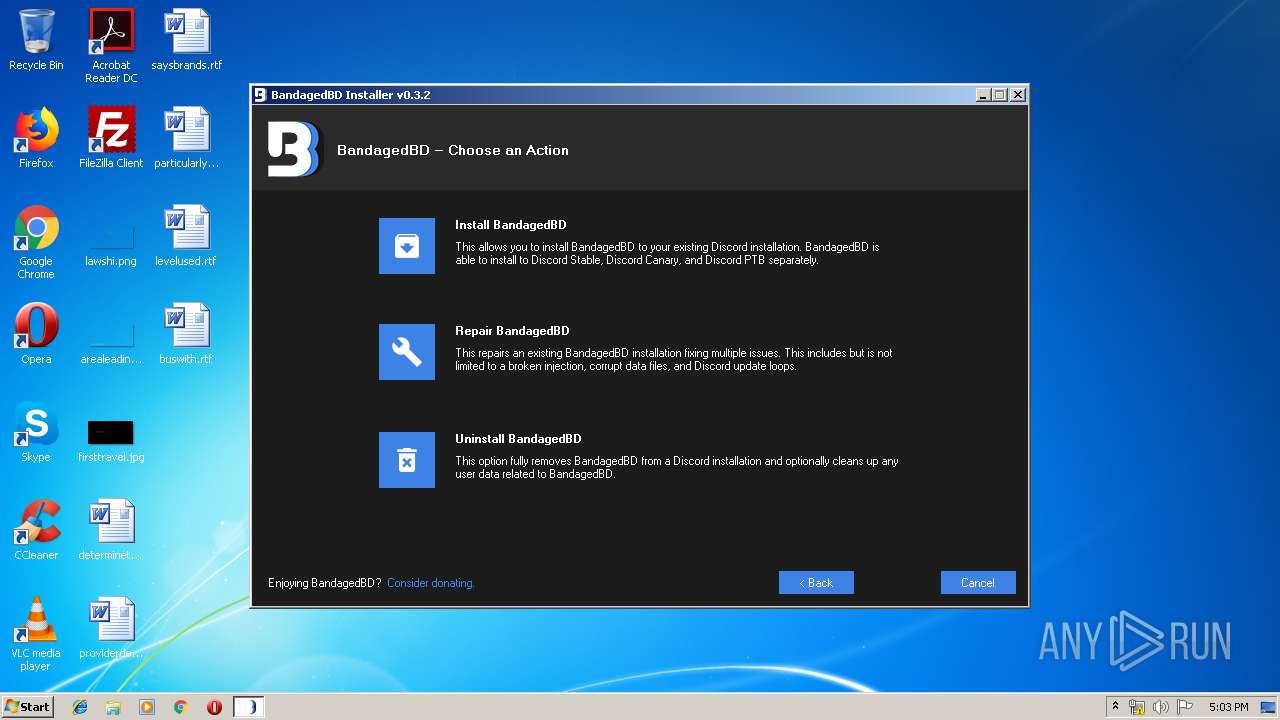
Task: Launch Skype from the desktop
Action: tap(36, 432)
